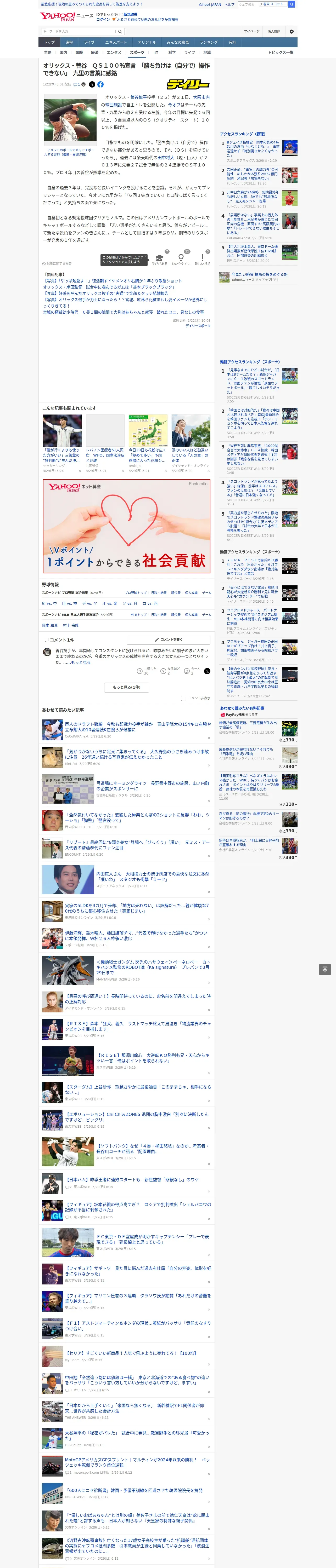Click コメントを書く button

[x=168, y=640]
